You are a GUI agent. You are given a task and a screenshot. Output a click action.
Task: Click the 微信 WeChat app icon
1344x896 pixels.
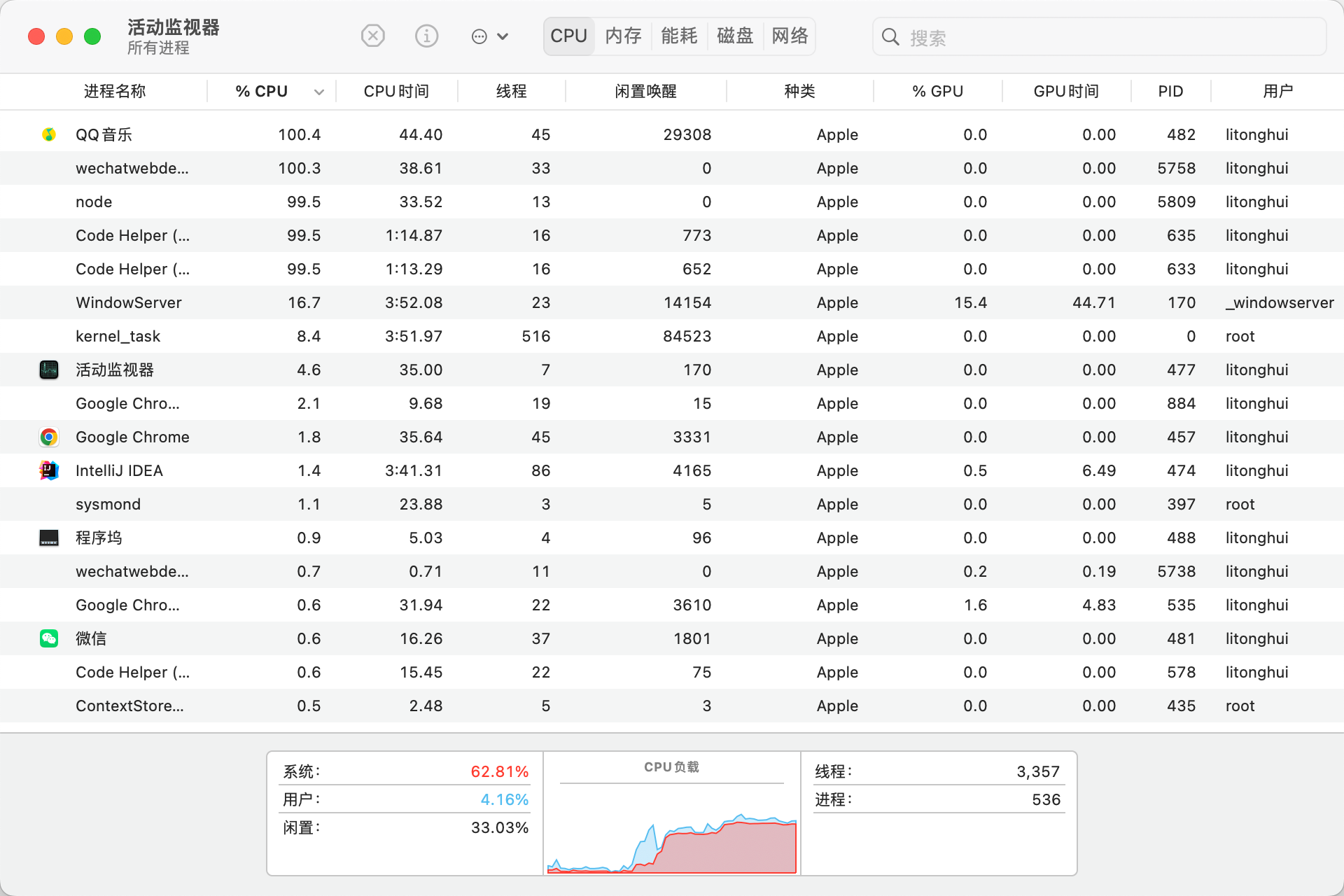tap(49, 638)
